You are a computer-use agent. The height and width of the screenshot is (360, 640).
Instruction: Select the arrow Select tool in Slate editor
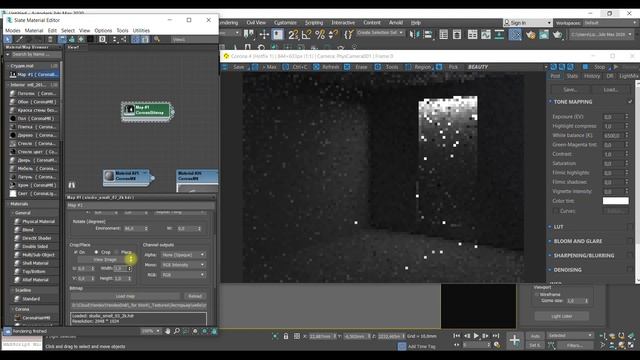[x=8, y=40]
